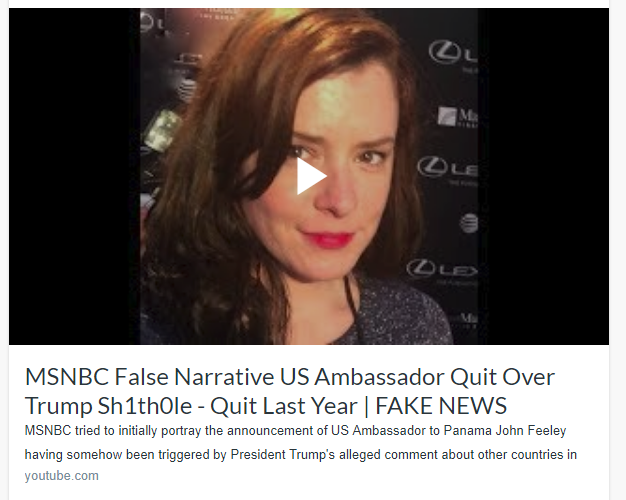This screenshot has height=500, width=626.
Task: Click the woman's red lips in the thumbnail
Action: coord(327,238)
